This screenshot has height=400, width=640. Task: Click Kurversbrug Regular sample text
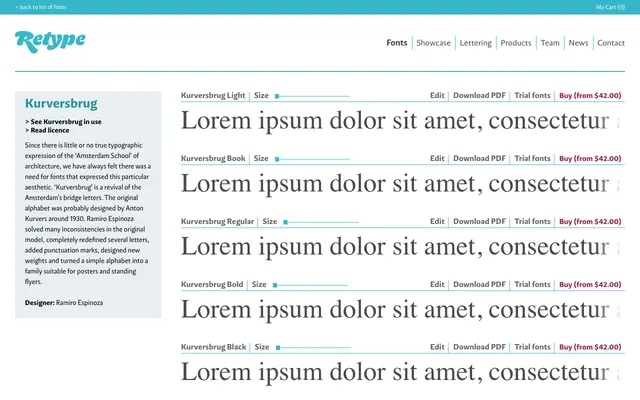pyautogui.click(x=402, y=247)
